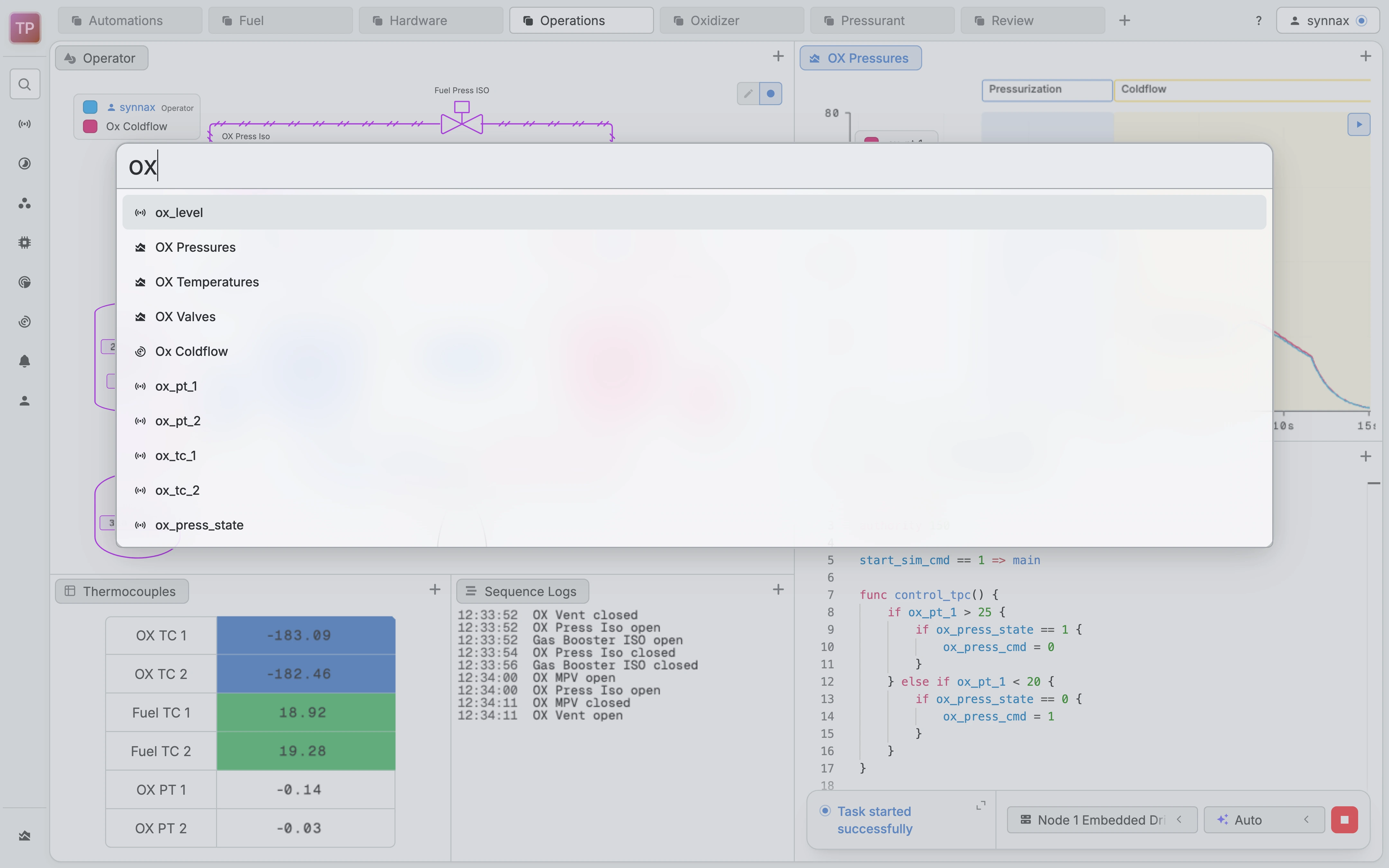Select OX Valves search result
Viewport: 1389px width, 868px height.
click(x=694, y=317)
